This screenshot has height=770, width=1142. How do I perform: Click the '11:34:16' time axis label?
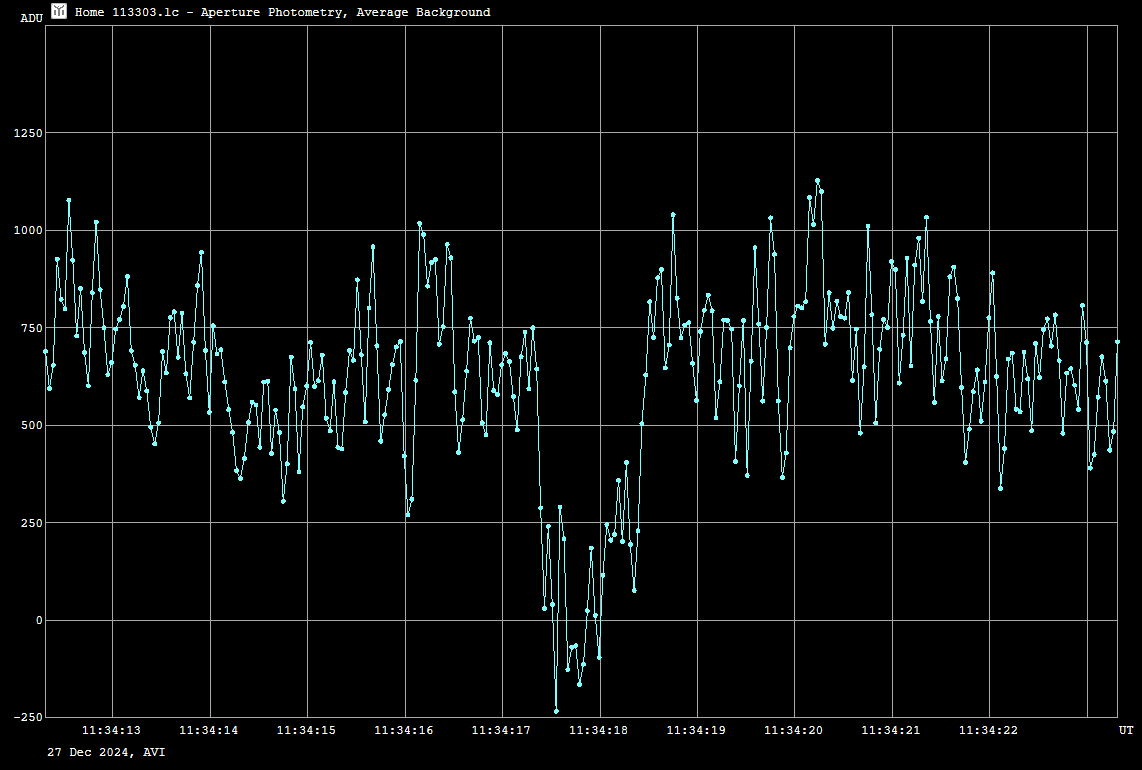[x=404, y=730]
